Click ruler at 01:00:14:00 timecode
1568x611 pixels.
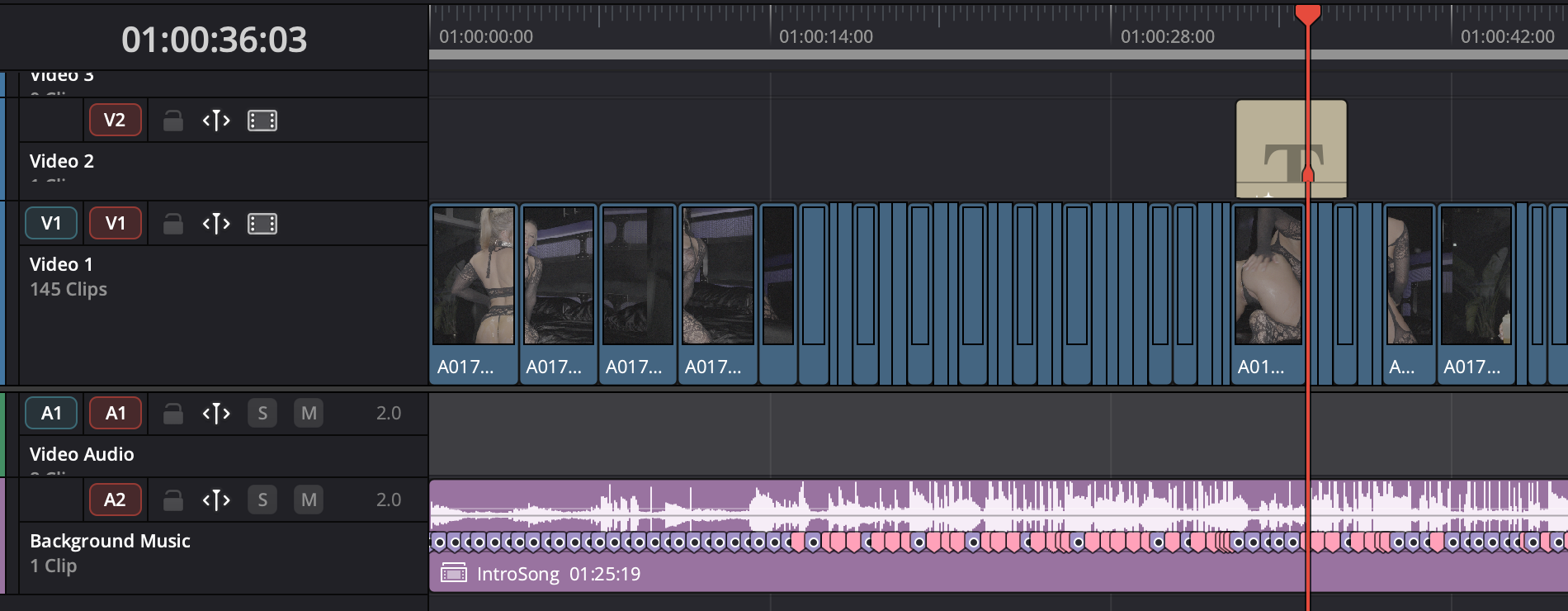(826, 36)
